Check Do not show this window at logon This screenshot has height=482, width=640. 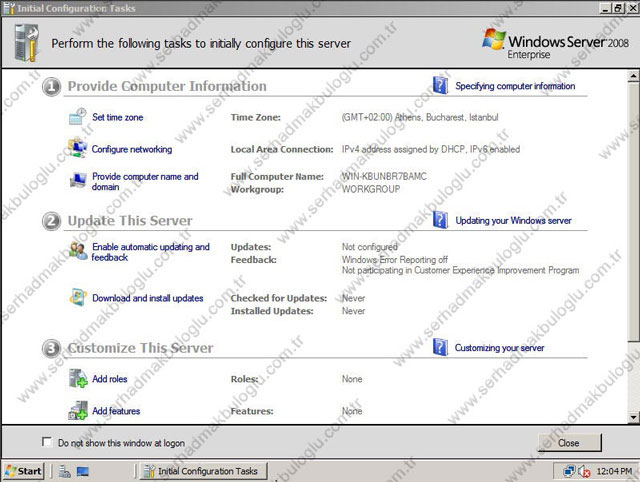[x=47, y=442]
